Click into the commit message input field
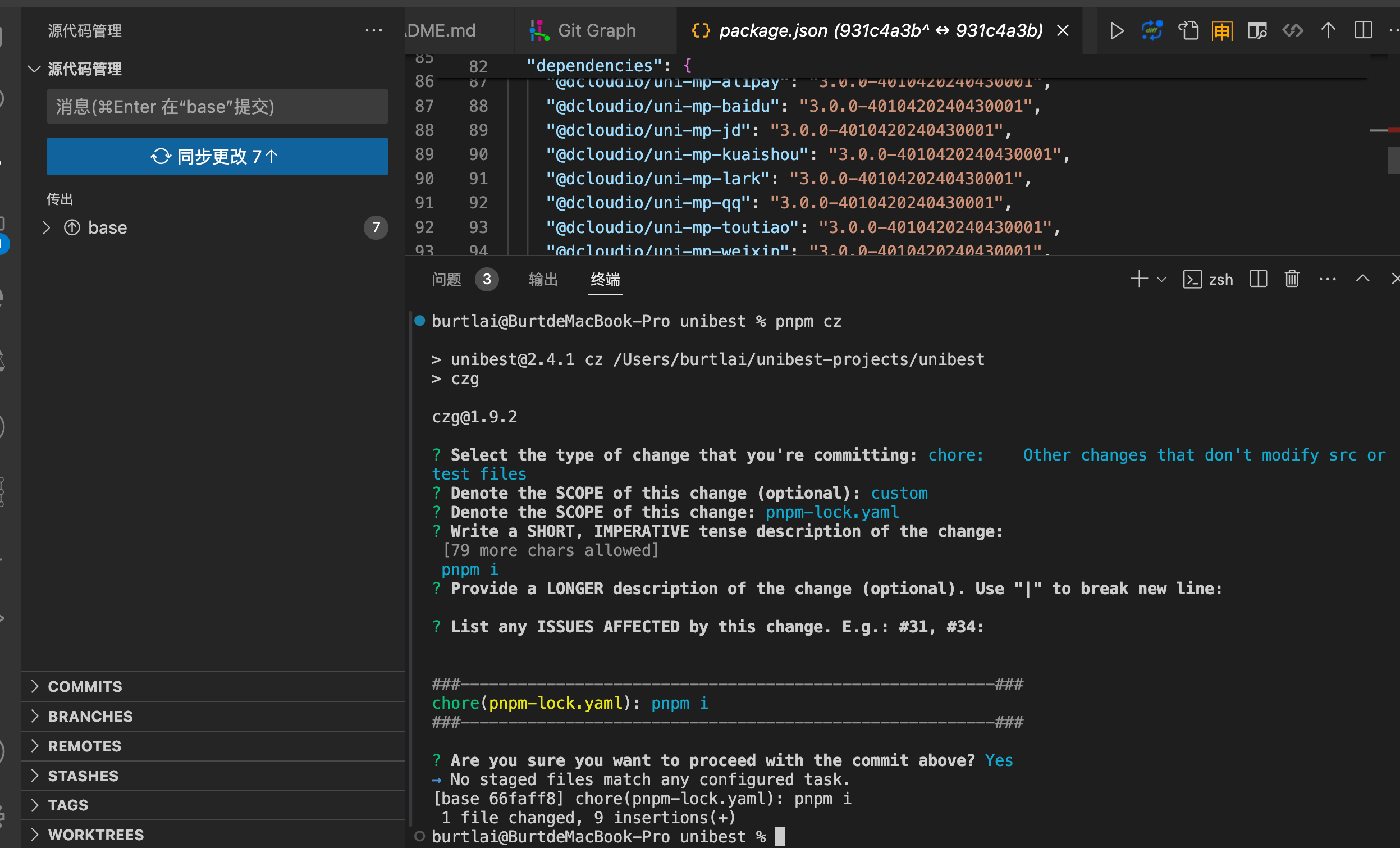1400x848 pixels. click(217, 107)
